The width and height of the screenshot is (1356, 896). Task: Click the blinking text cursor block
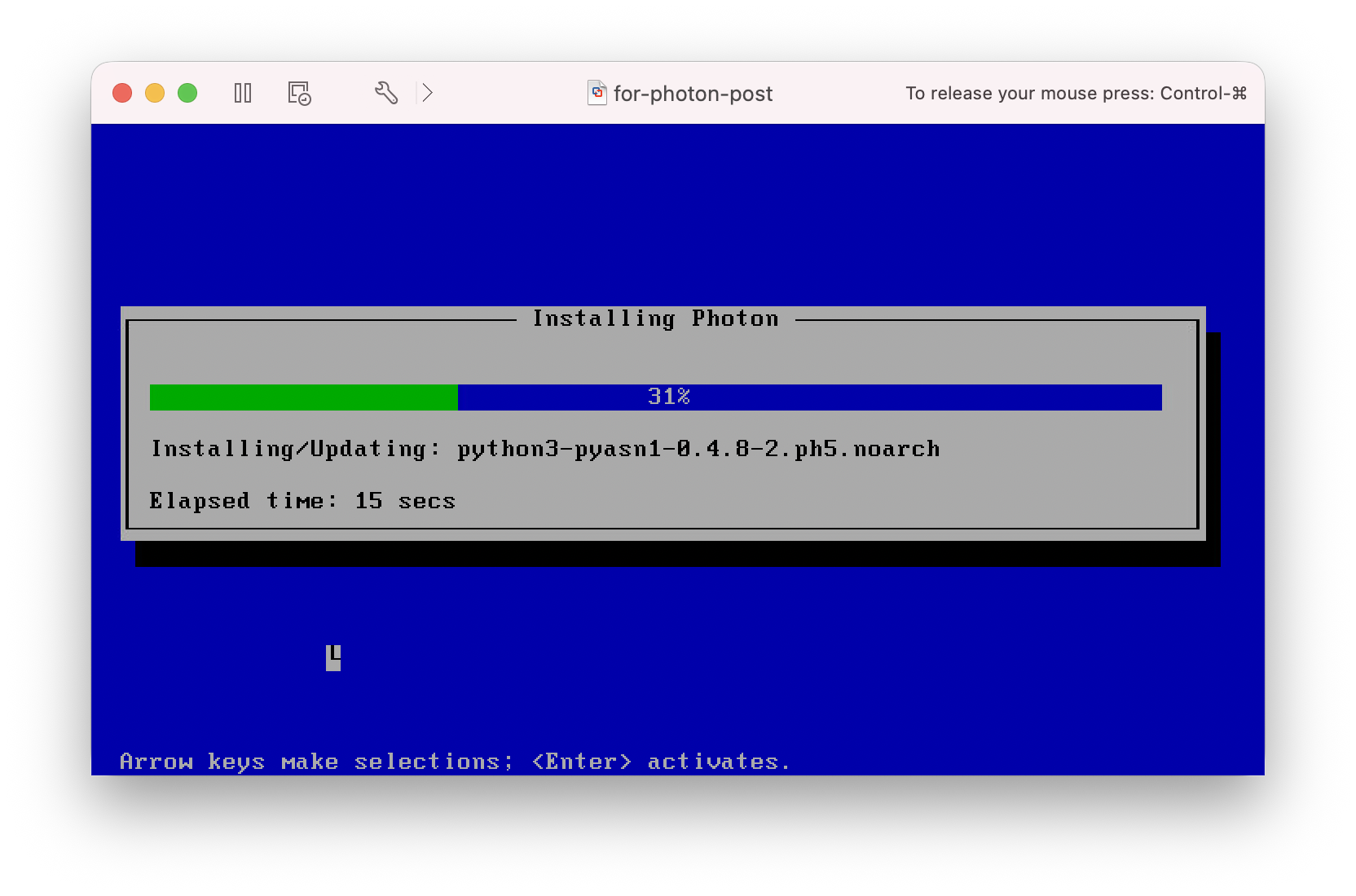(x=333, y=657)
